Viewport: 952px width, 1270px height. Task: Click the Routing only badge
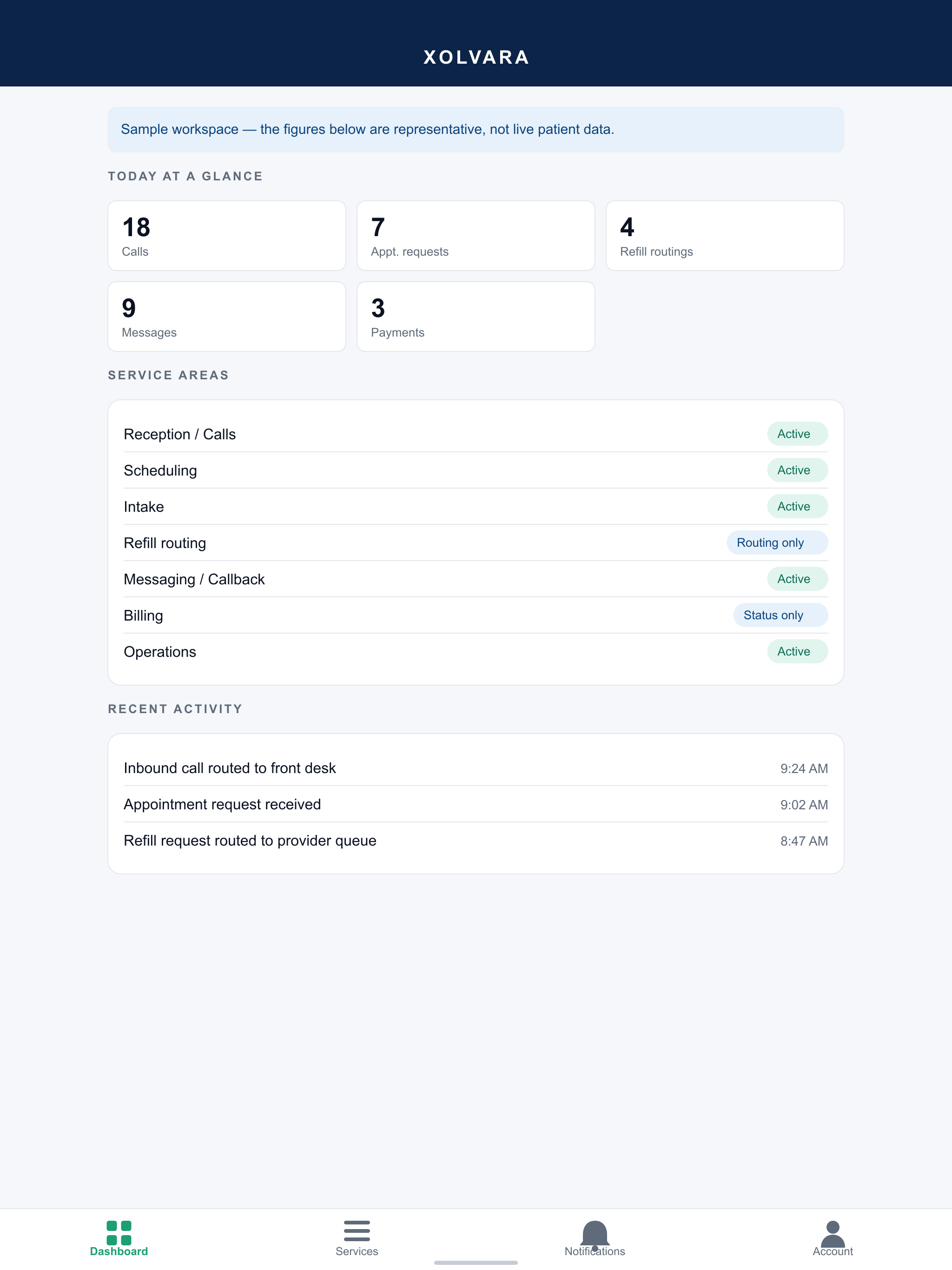click(777, 542)
